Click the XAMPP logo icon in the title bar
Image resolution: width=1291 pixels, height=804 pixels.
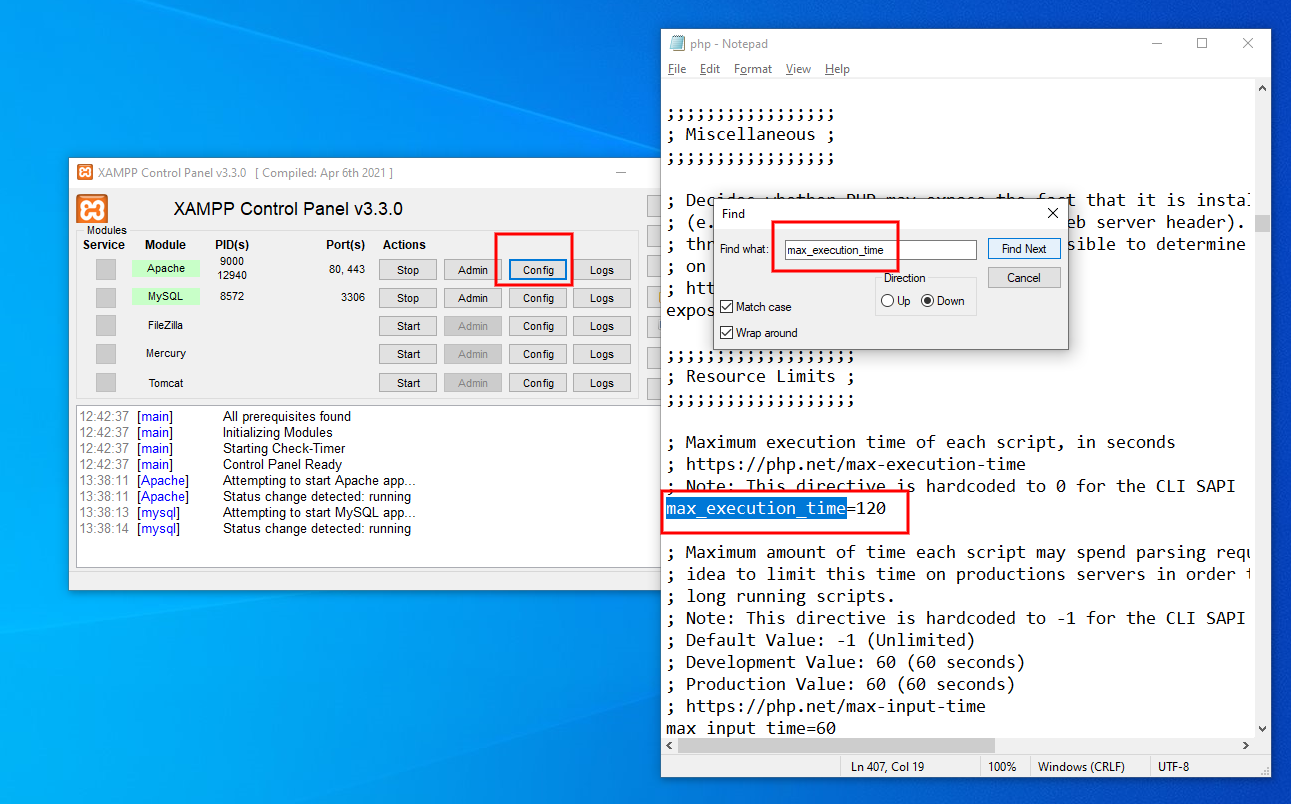[x=84, y=171]
